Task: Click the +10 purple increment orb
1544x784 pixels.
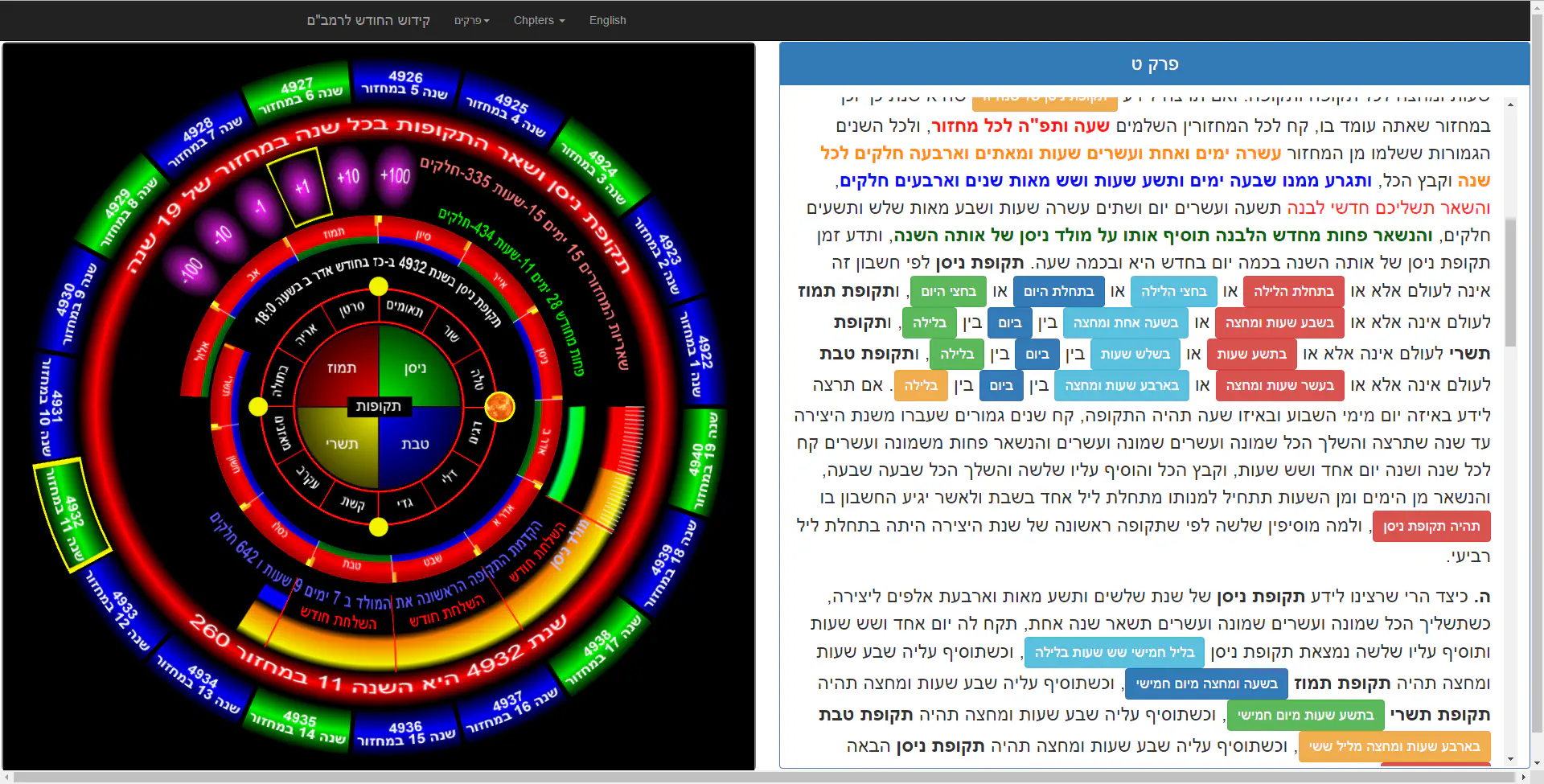Action: point(348,176)
